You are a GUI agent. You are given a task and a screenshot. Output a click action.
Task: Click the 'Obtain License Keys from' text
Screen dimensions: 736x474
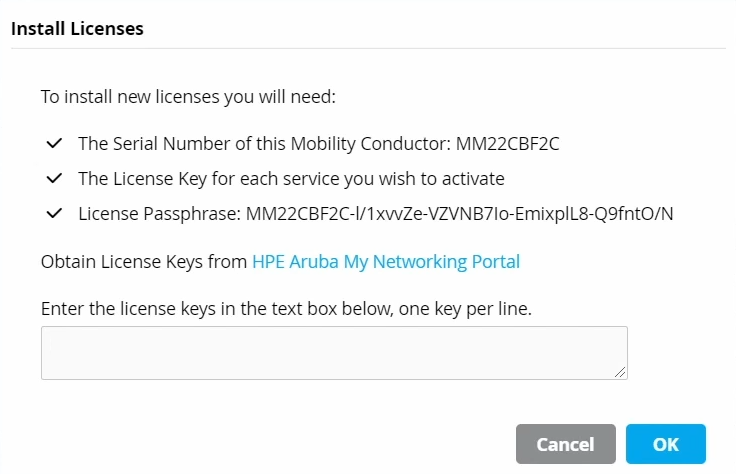(x=143, y=262)
